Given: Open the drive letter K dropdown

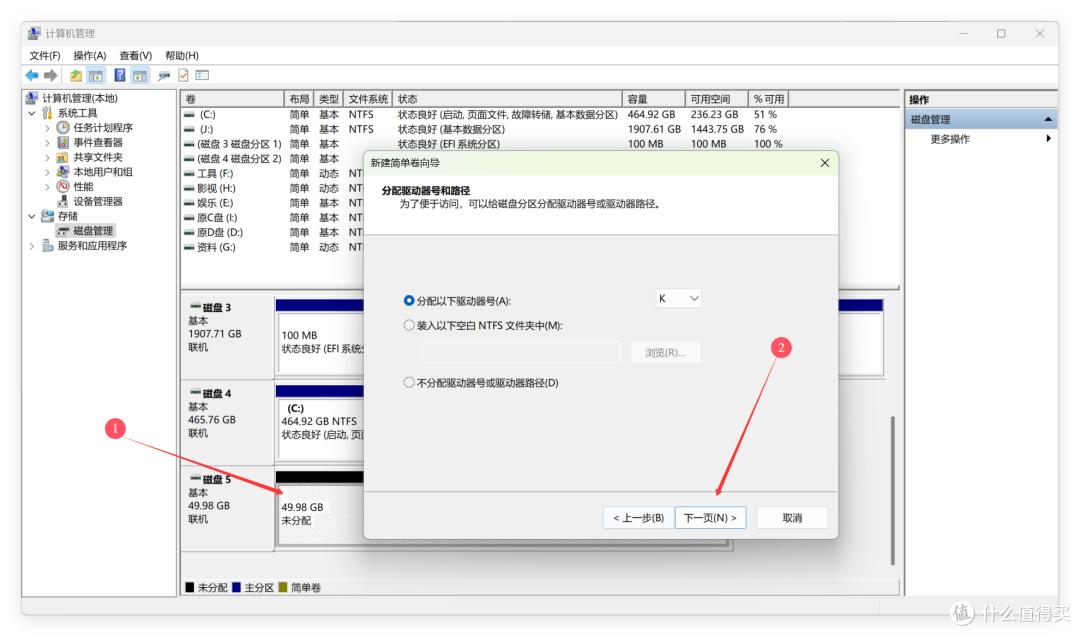Looking at the screenshot, I should click(x=678, y=298).
